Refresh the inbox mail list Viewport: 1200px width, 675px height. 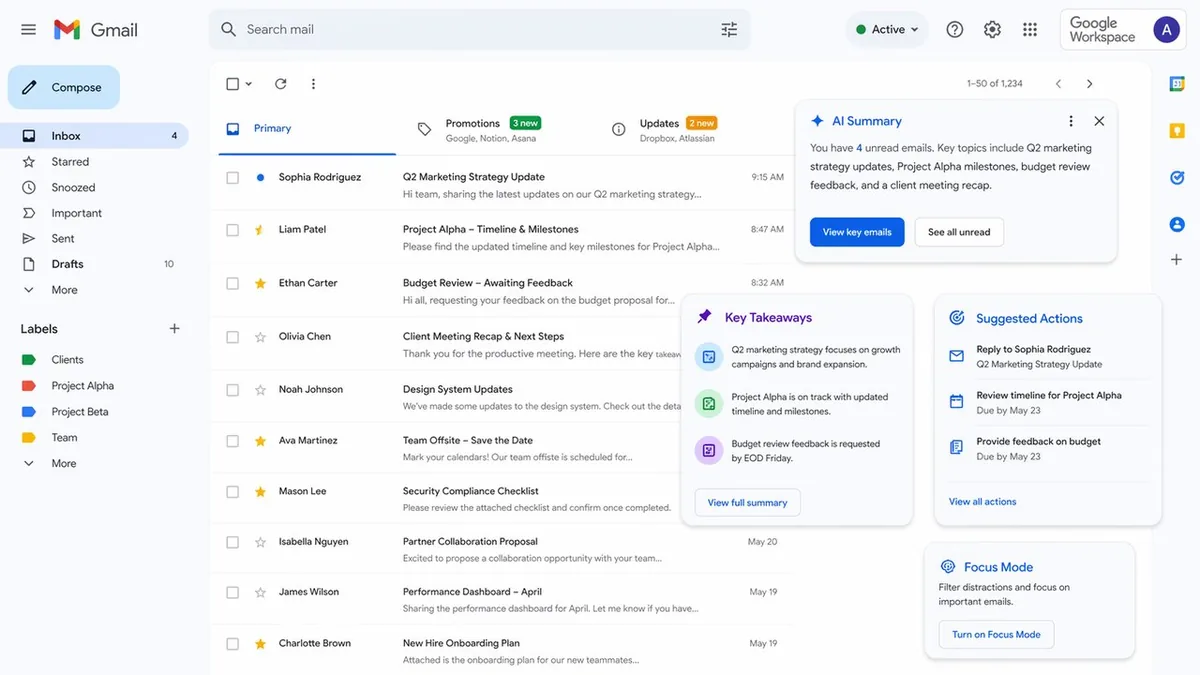(x=280, y=84)
